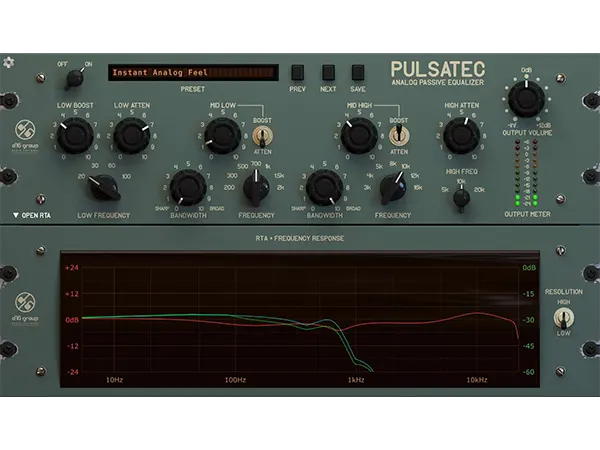The height and width of the screenshot is (450, 600).
Task: Click the '200' Mid Low frequency label
Action: tap(229, 188)
